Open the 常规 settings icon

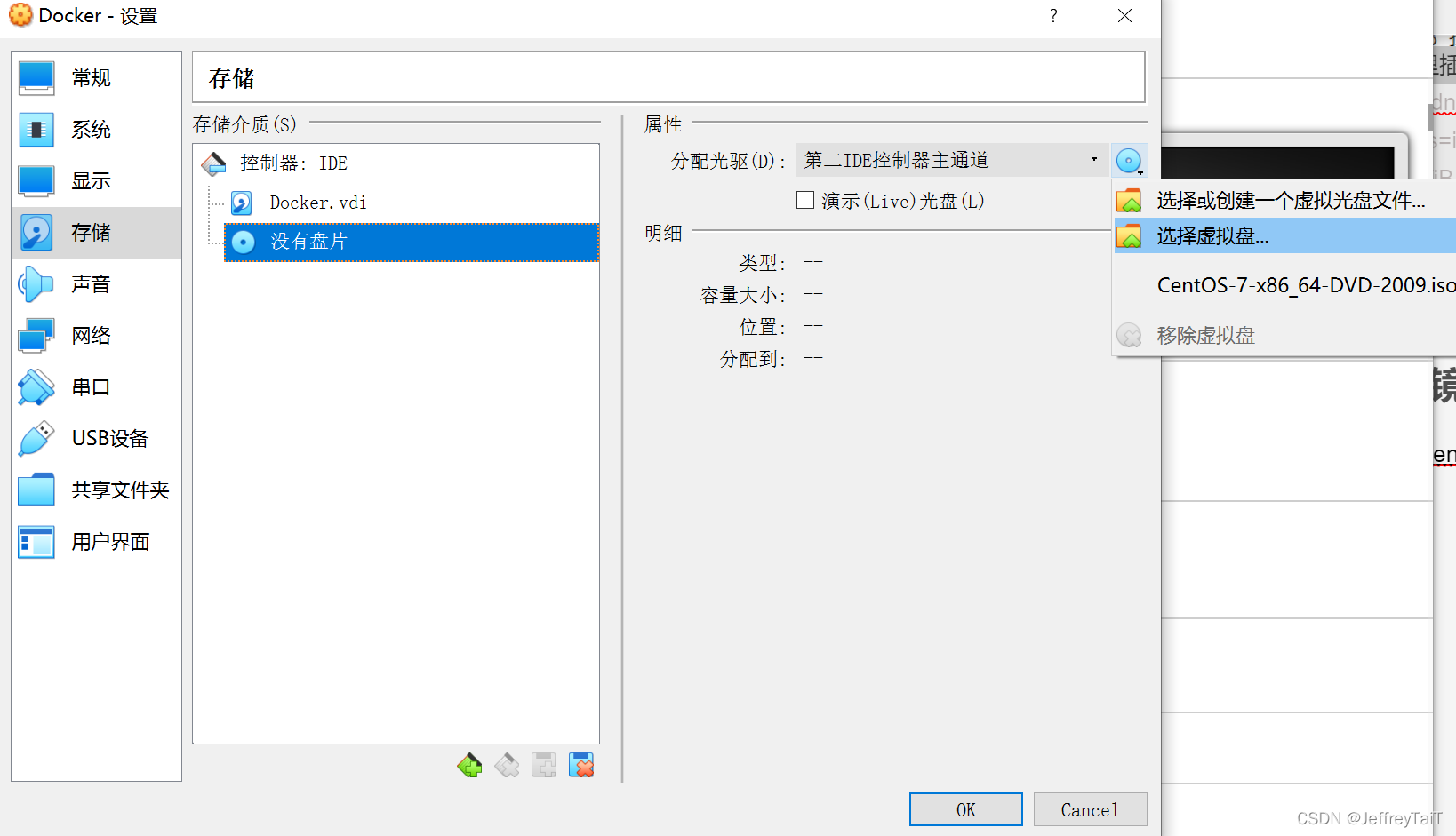click(x=36, y=78)
